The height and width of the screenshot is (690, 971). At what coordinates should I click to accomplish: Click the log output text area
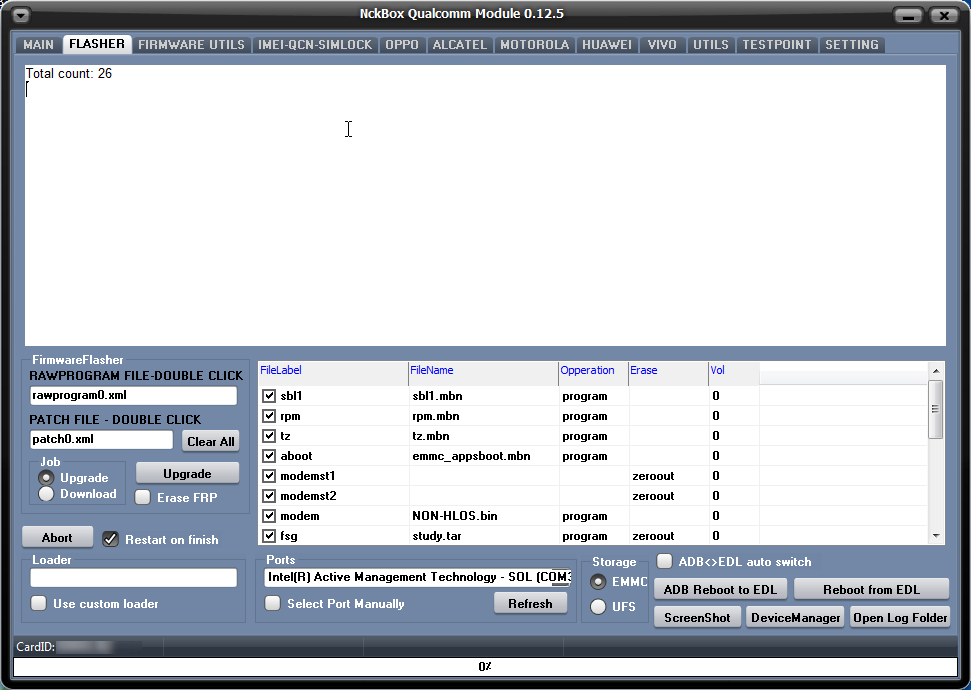click(485, 205)
